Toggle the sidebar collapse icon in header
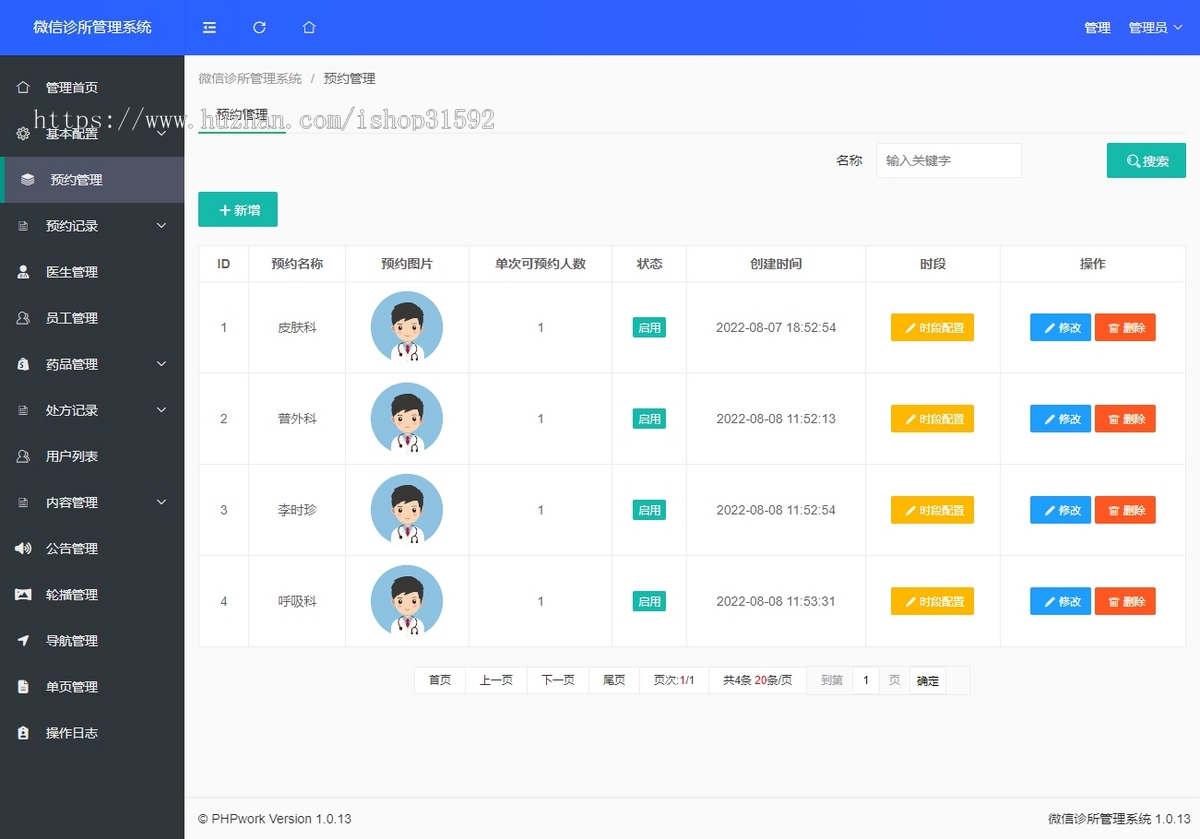This screenshot has height=839, width=1200. click(209, 28)
